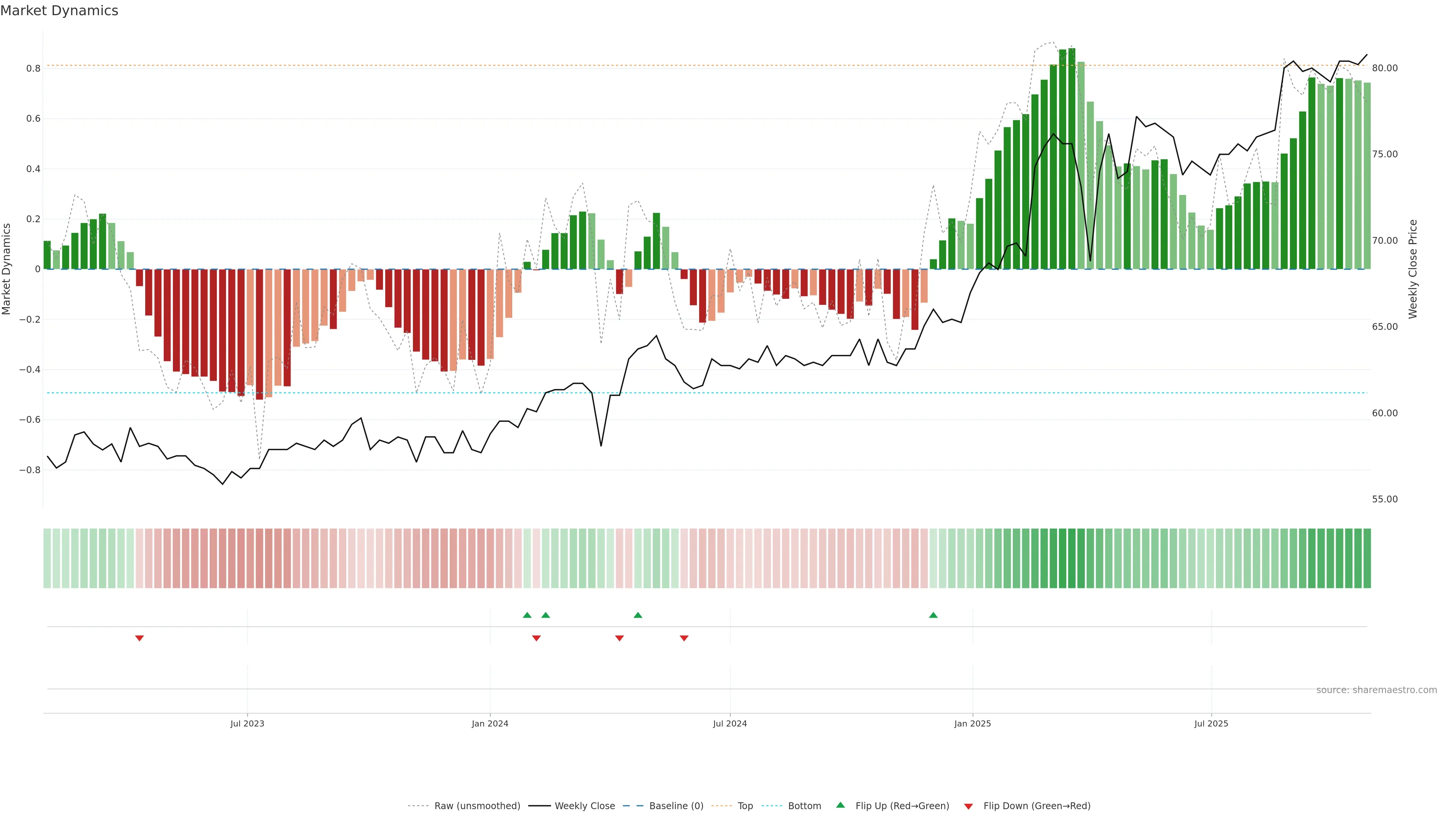Click the source: sharemaestro.com text
The width and height of the screenshot is (1456, 819).
1376,690
